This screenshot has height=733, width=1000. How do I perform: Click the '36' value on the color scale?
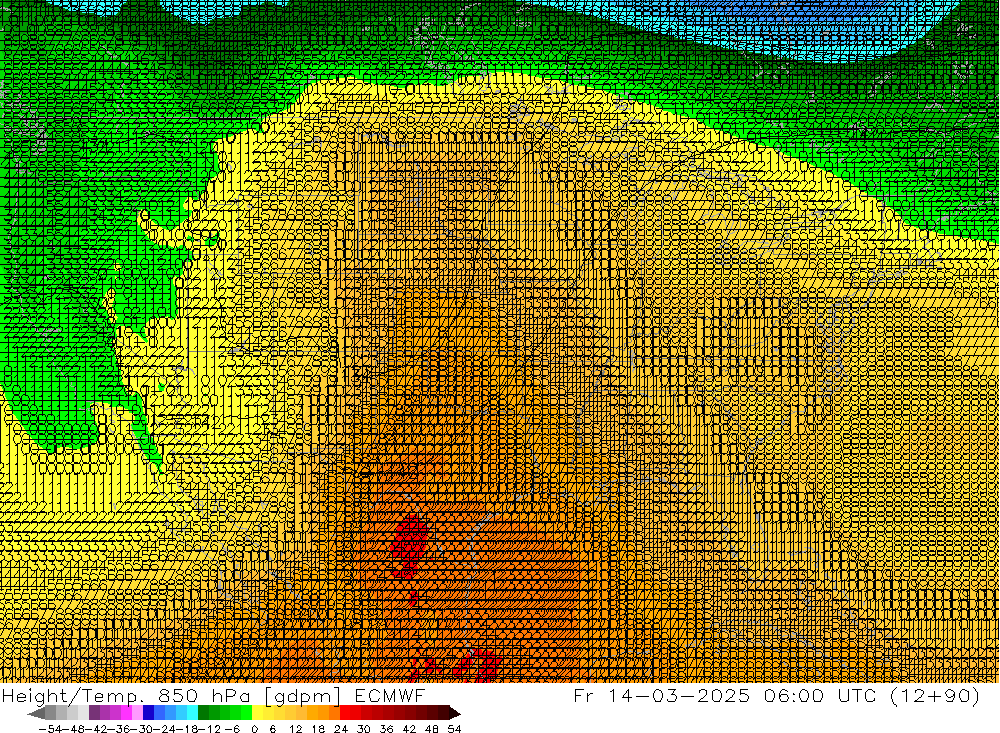pos(386,729)
